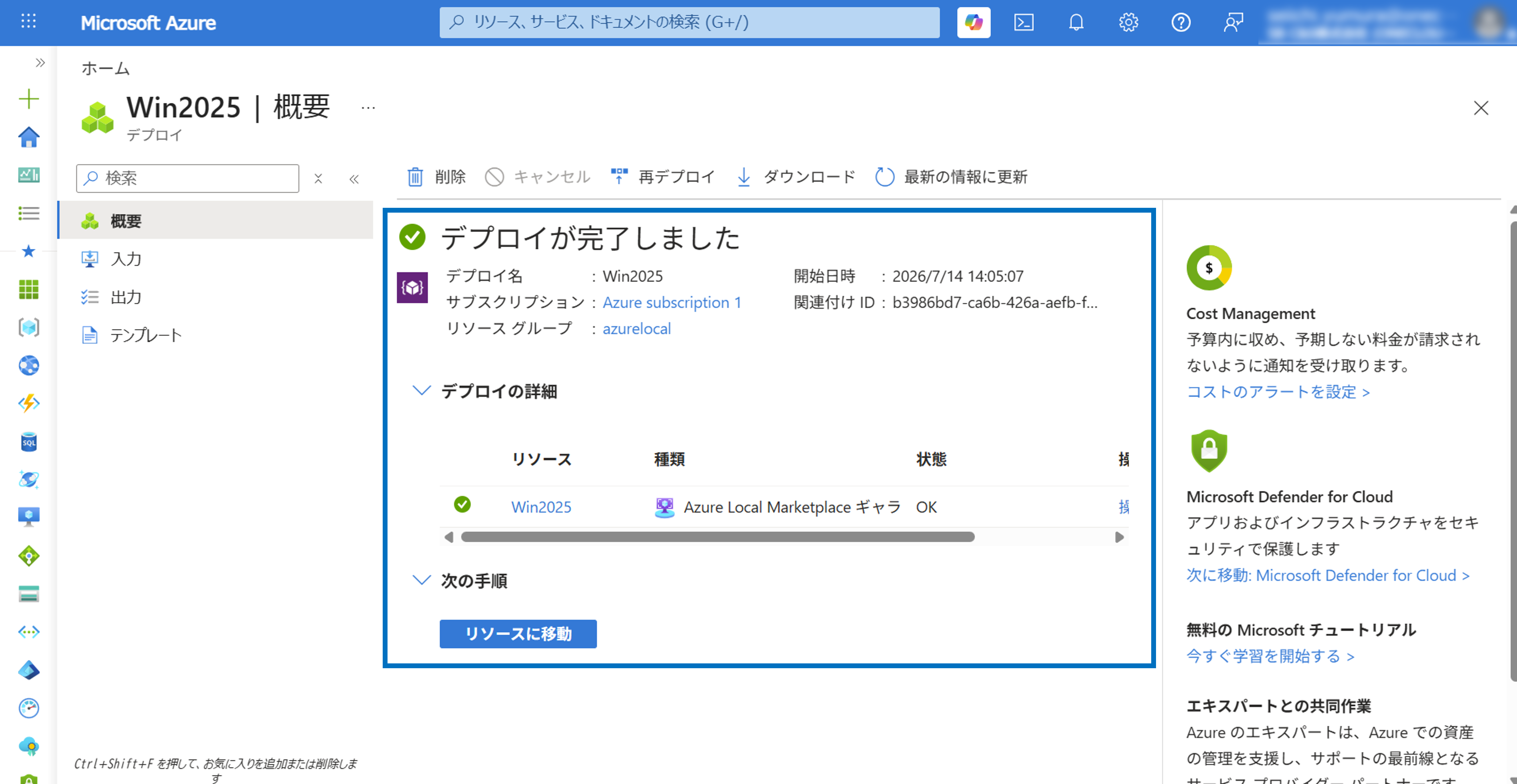Click the table's right scroll arrow

tap(1119, 537)
